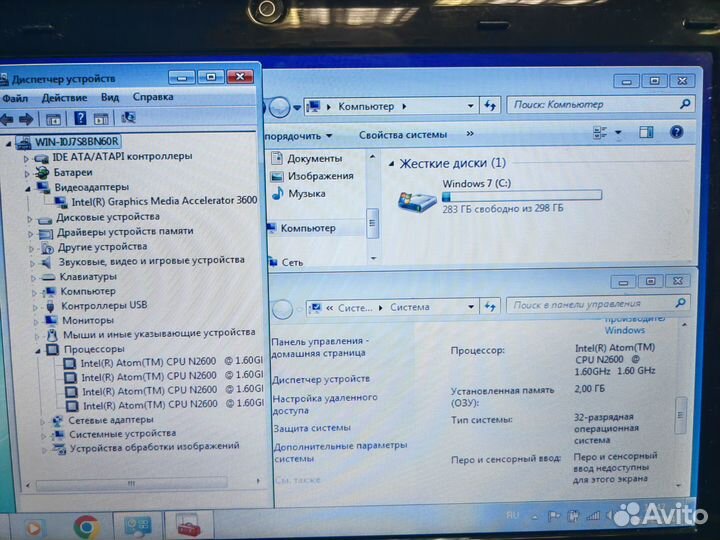Click the Мониторы monitor icon
The height and width of the screenshot is (540, 720).
coord(51,320)
